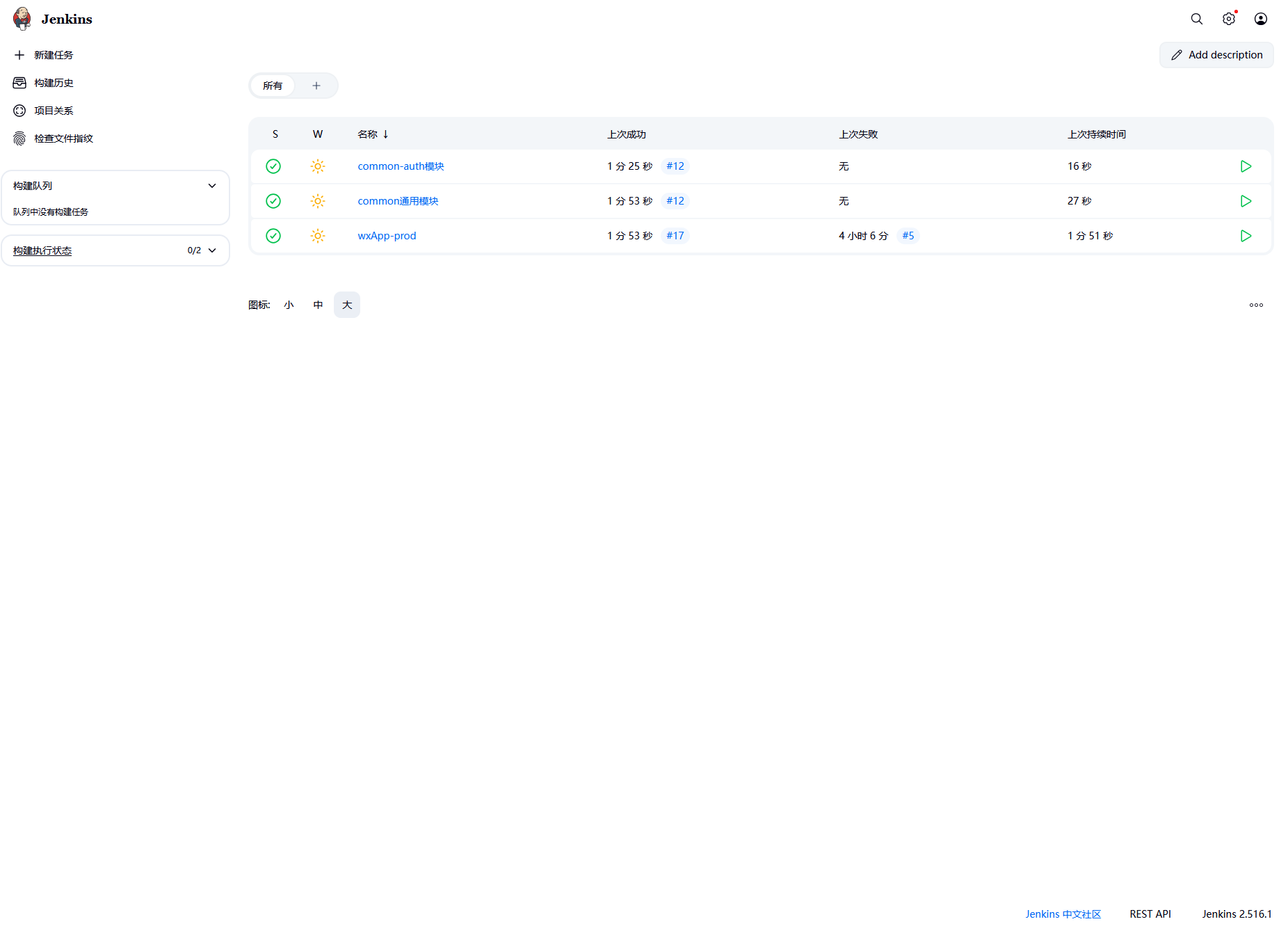
Task: Sort by 上次失败 column header
Action: pyautogui.click(x=858, y=134)
